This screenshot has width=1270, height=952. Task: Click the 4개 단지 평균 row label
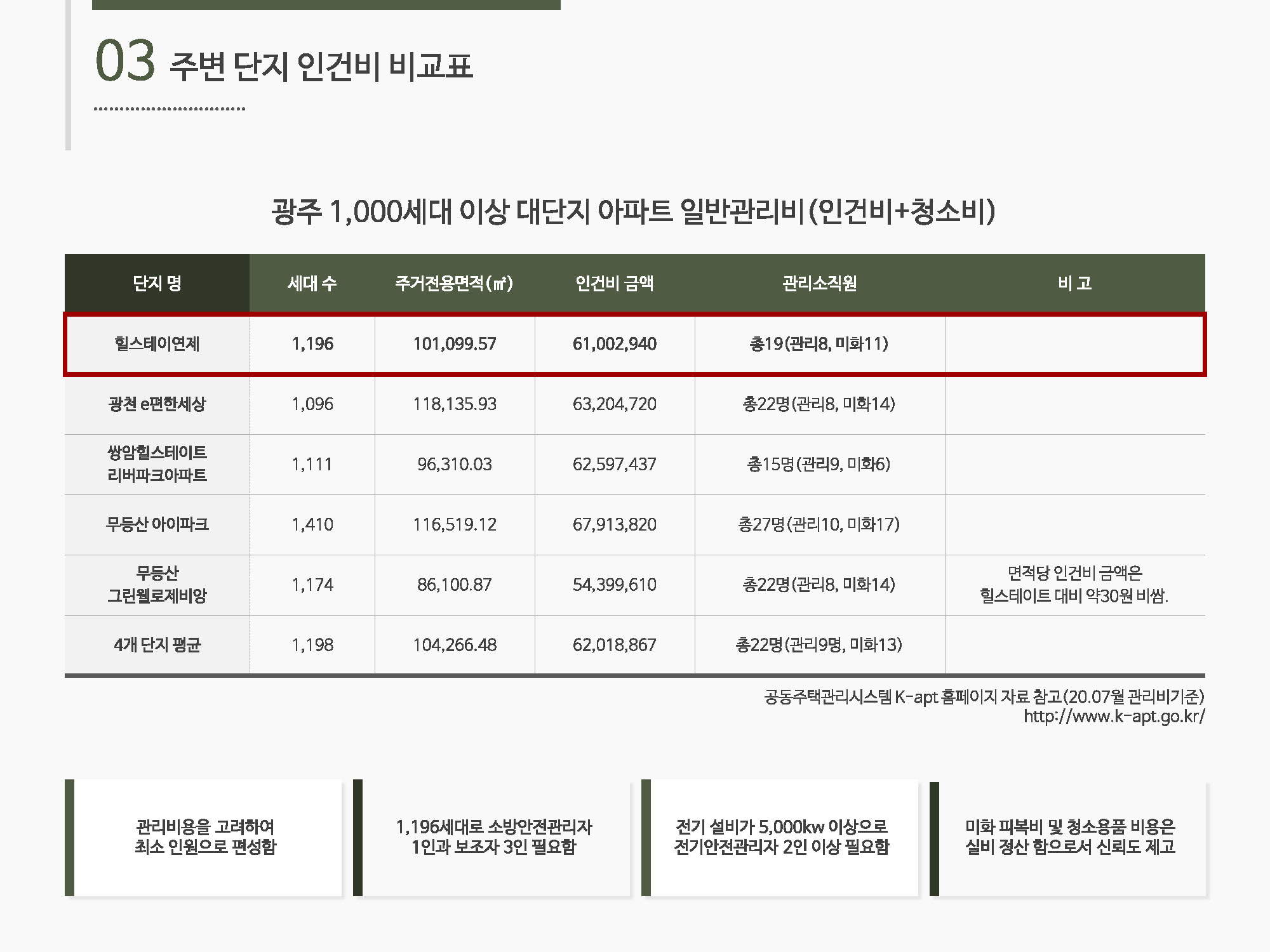[157, 645]
